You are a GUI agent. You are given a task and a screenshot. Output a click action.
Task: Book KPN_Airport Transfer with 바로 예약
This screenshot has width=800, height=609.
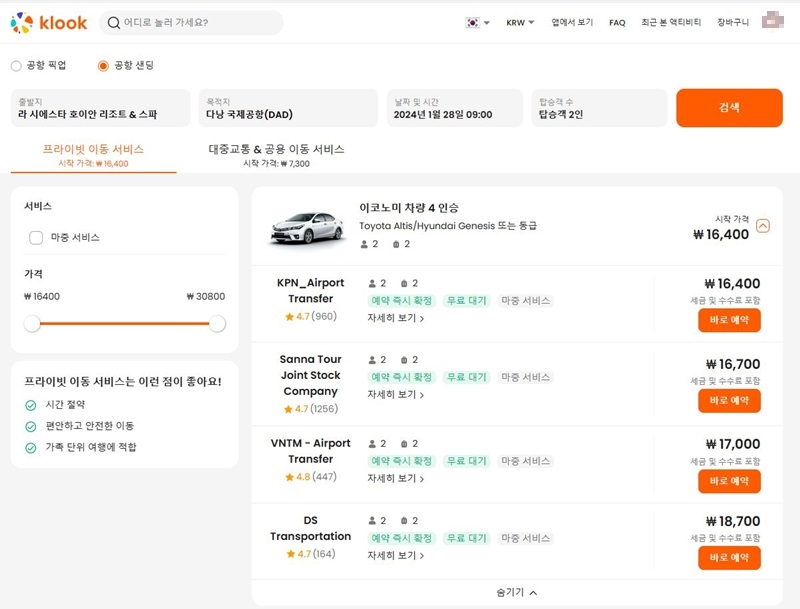click(729, 320)
